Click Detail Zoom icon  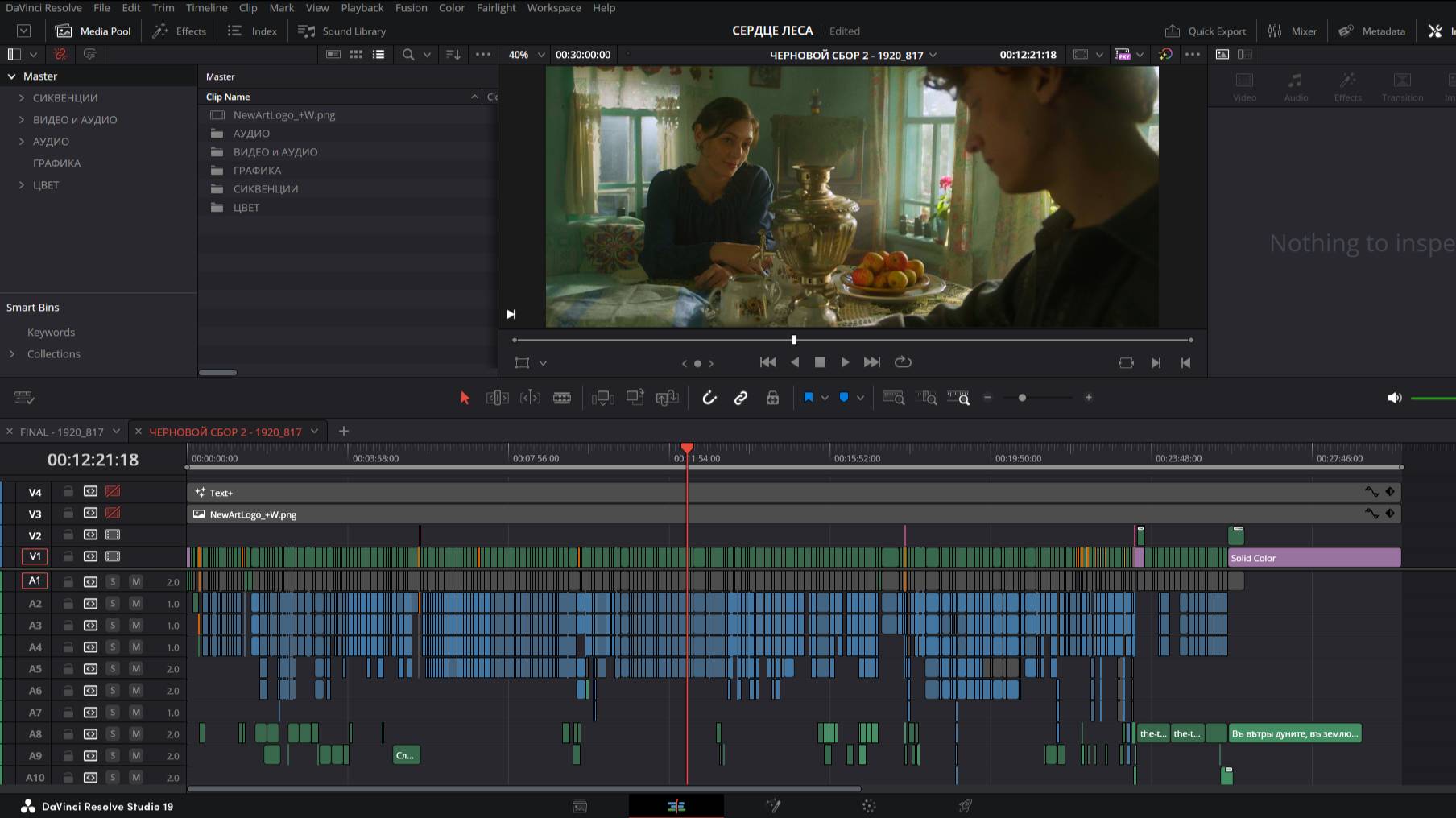[x=926, y=398]
